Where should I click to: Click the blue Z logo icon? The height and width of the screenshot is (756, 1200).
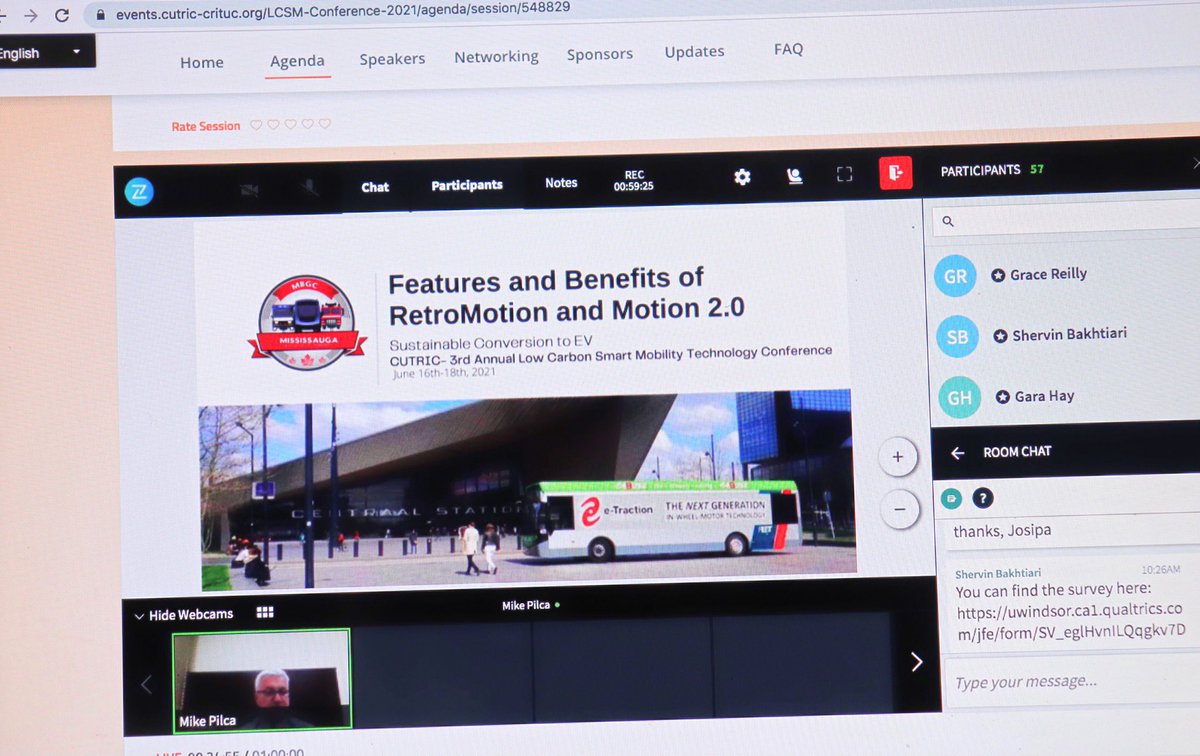(x=139, y=191)
